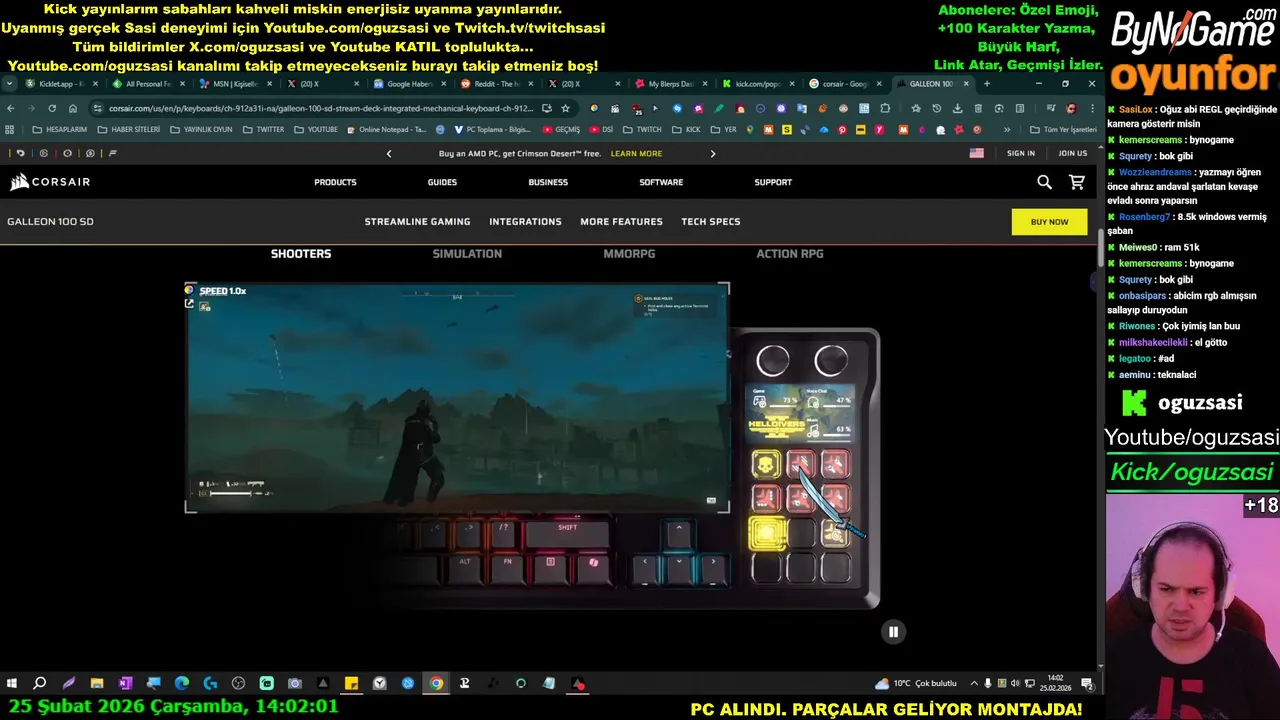
Task: Select ACTION RPG game tab
Action: pos(790,254)
